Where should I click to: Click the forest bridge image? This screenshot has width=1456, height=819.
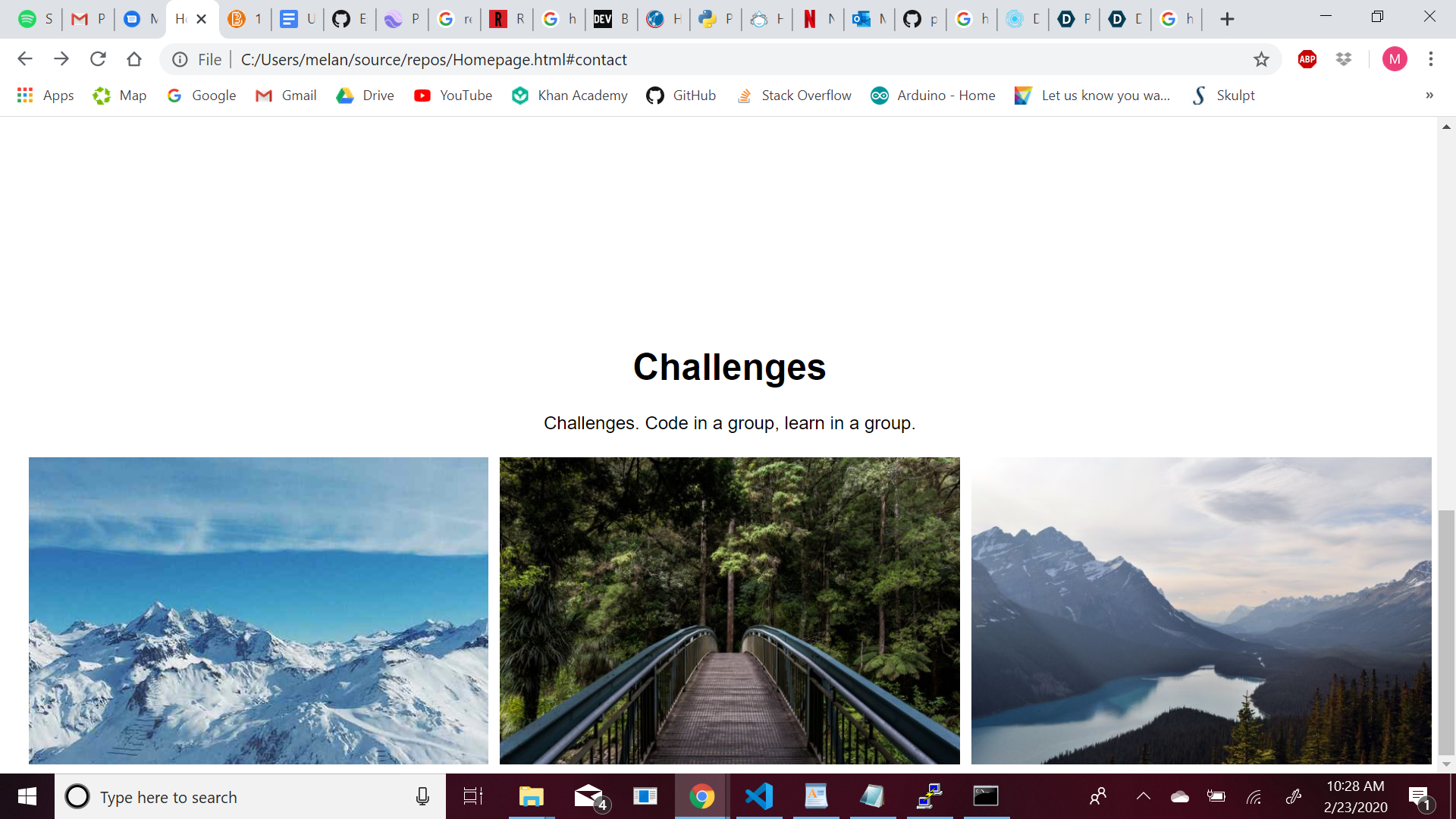730,610
